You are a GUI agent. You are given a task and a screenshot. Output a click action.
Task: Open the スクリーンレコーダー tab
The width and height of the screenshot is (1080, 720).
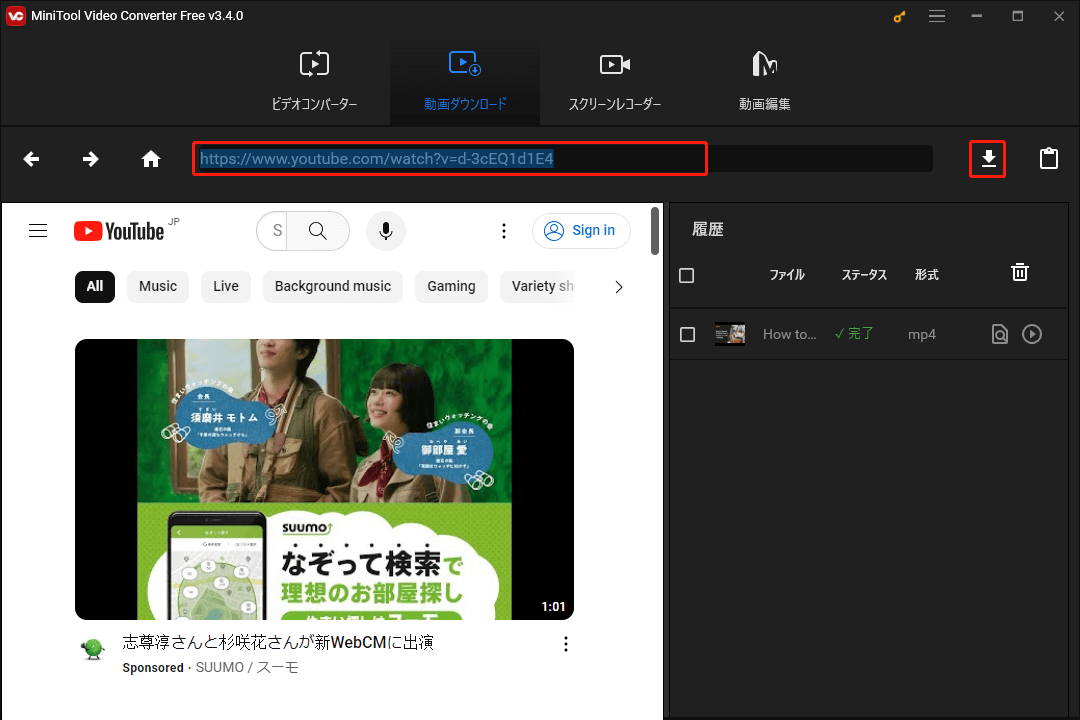614,81
